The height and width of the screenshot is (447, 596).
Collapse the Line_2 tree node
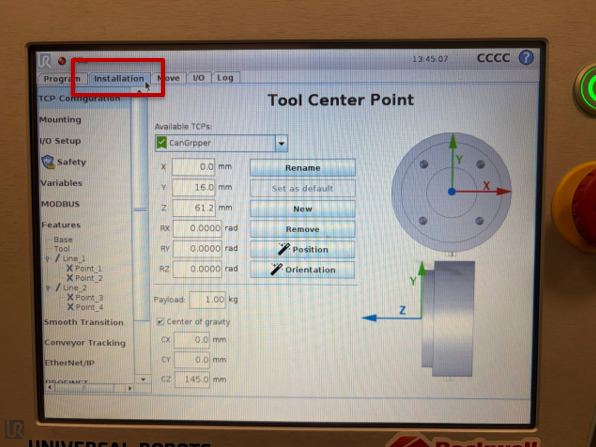[x=48, y=288]
